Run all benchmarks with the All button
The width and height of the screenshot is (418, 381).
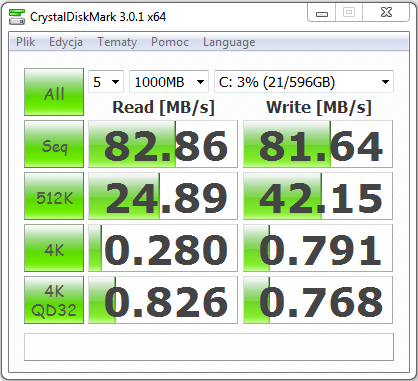54,92
